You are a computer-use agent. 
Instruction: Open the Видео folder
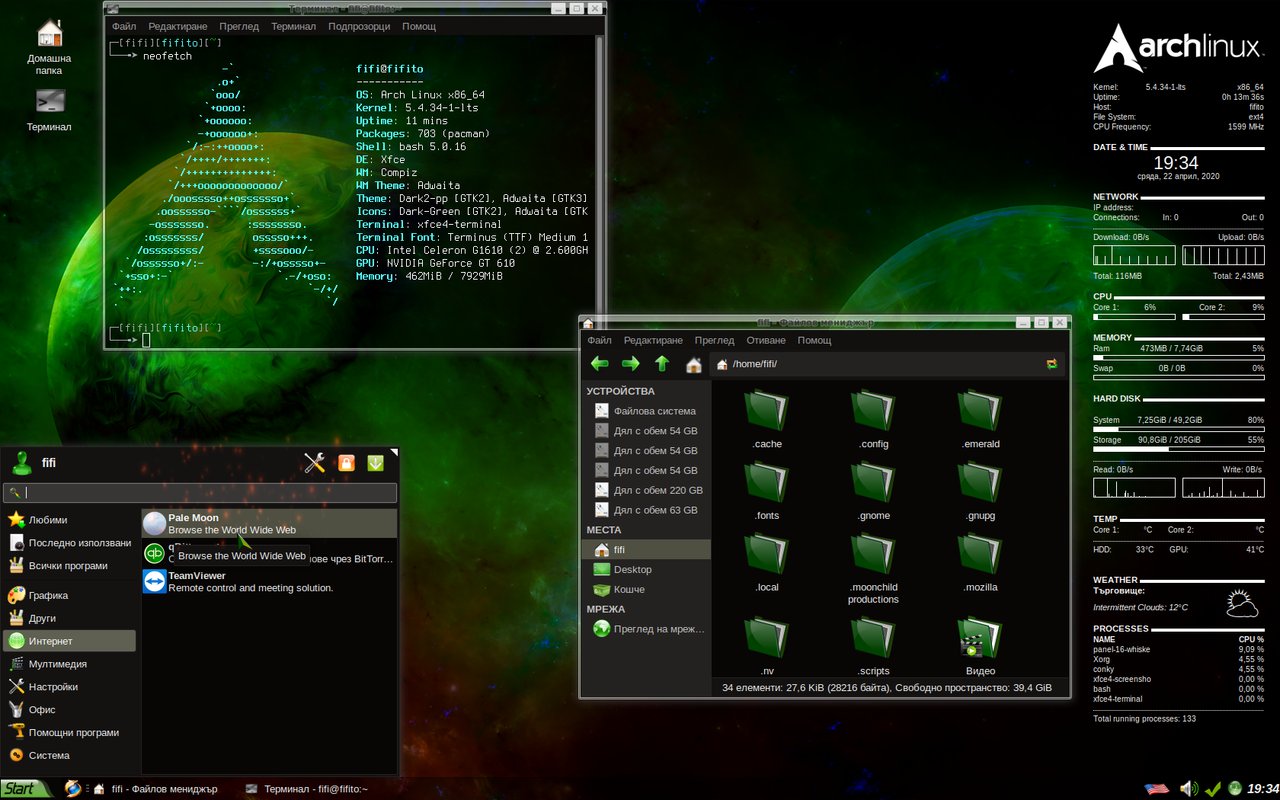[x=980, y=647]
